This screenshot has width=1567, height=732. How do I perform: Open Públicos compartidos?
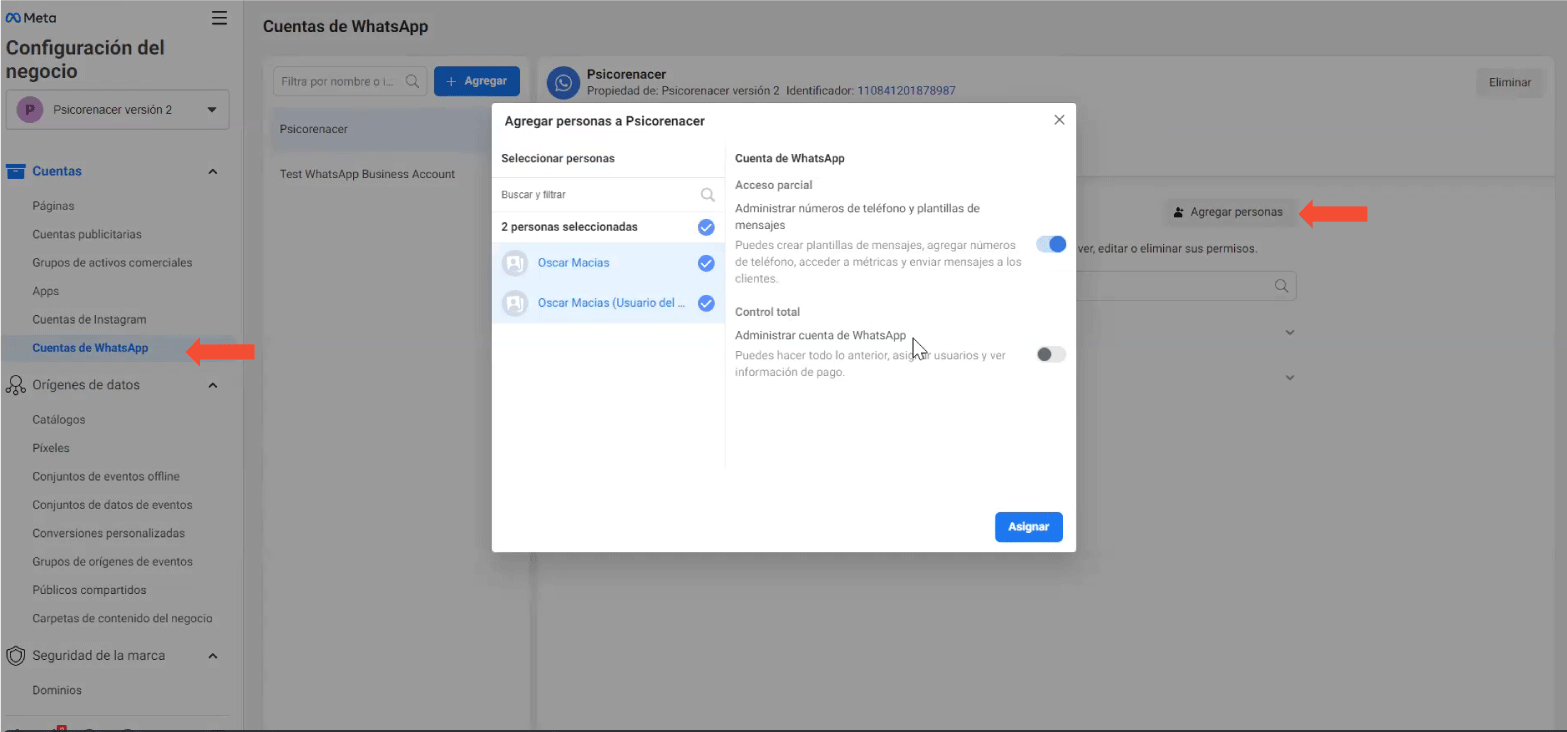(x=89, y=590)
